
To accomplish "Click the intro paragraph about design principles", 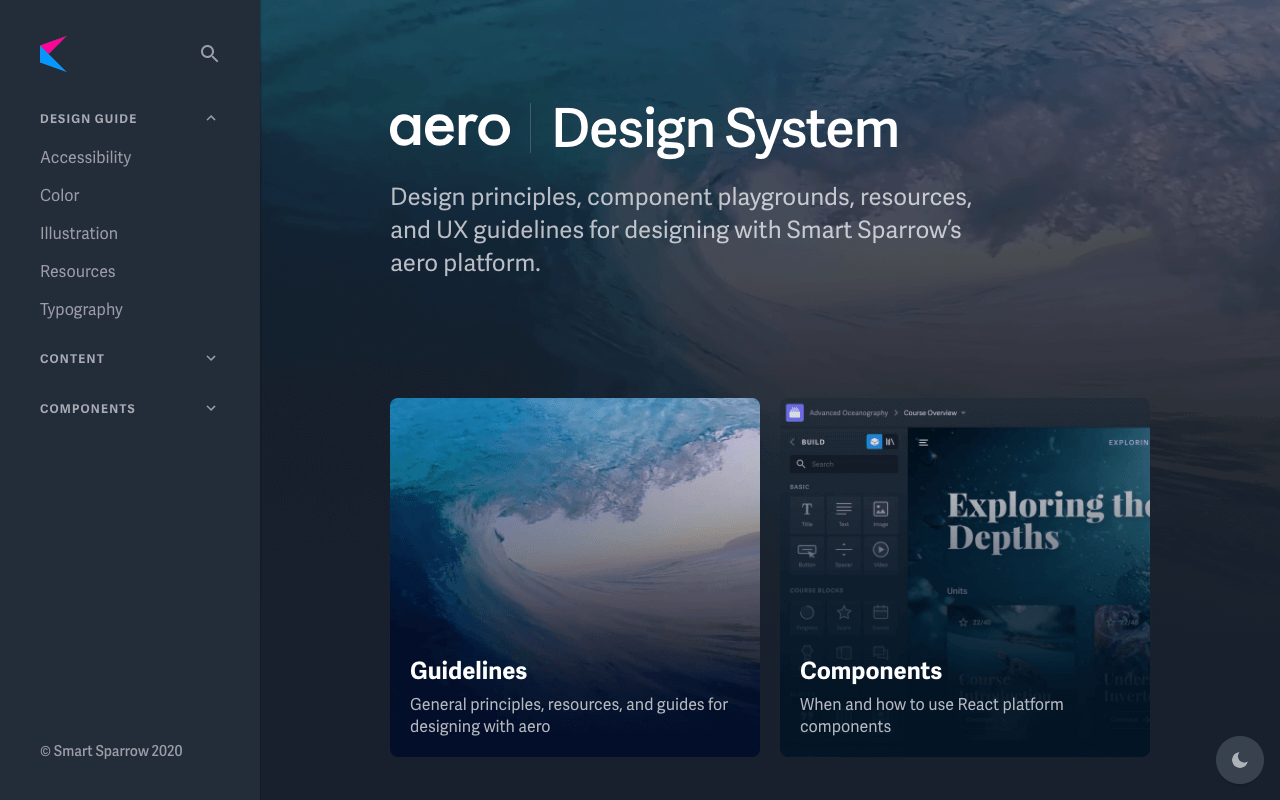I will click(x=681, y=230).
